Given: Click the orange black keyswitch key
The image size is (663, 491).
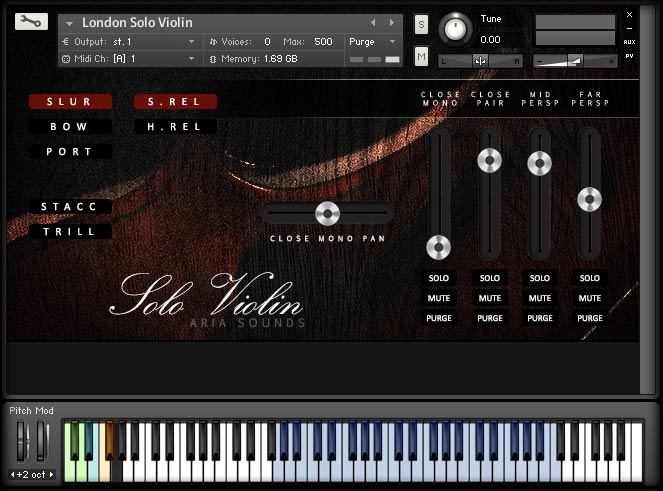Looking at the screenshot, I should (x=110, y=440).
